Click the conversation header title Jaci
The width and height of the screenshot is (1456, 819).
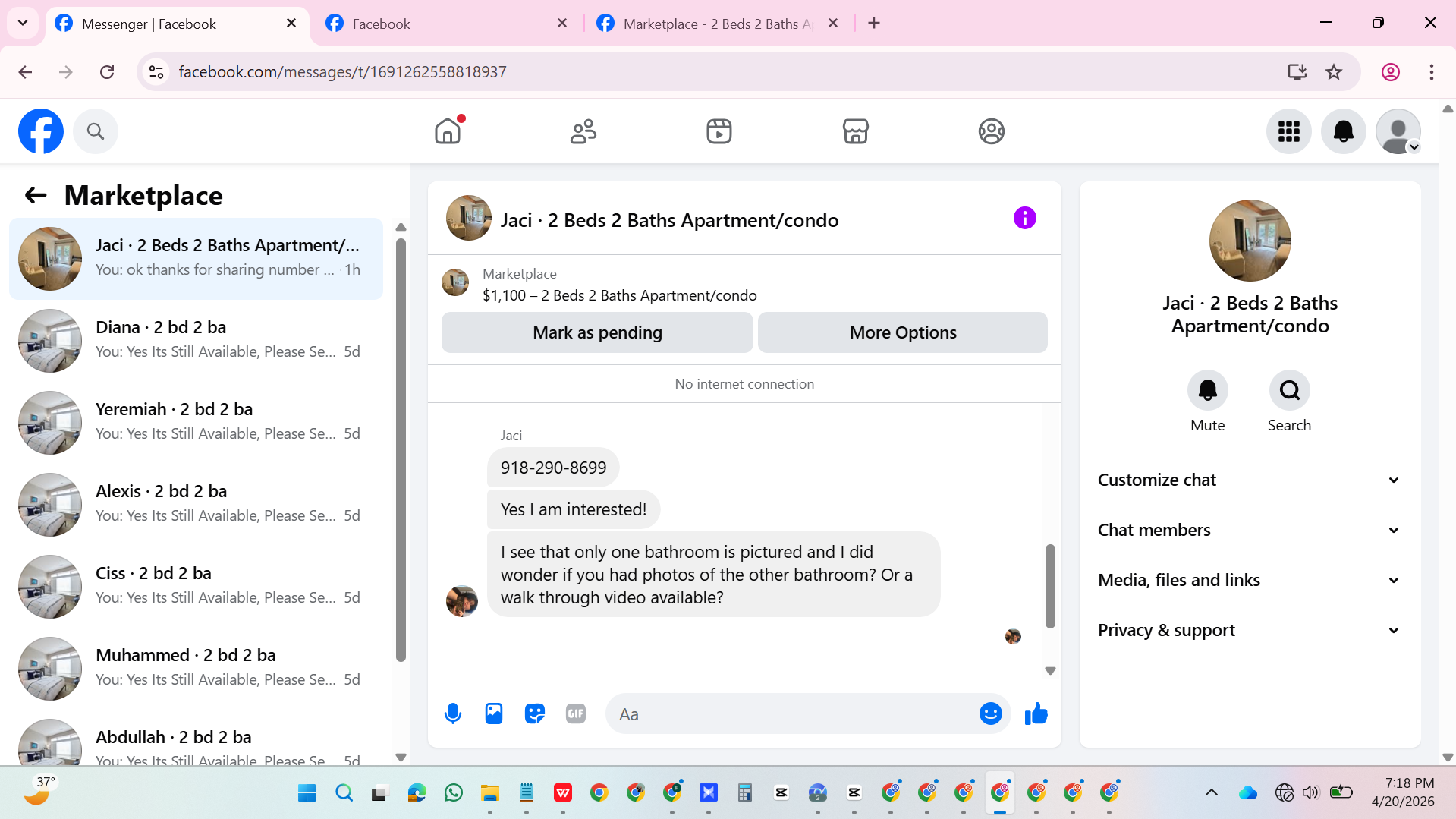(668, 221)
